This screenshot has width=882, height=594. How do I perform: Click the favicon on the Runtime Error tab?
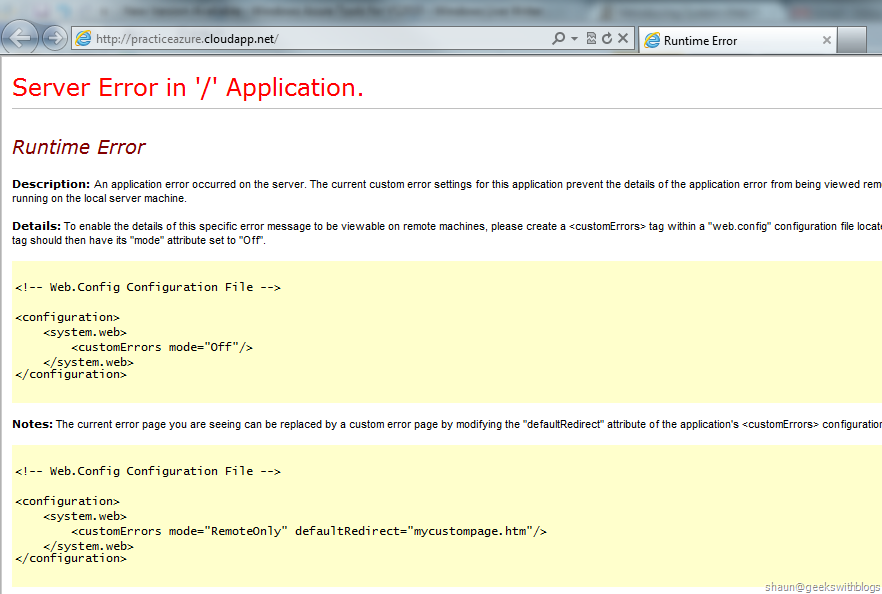(x=653, y=41)
